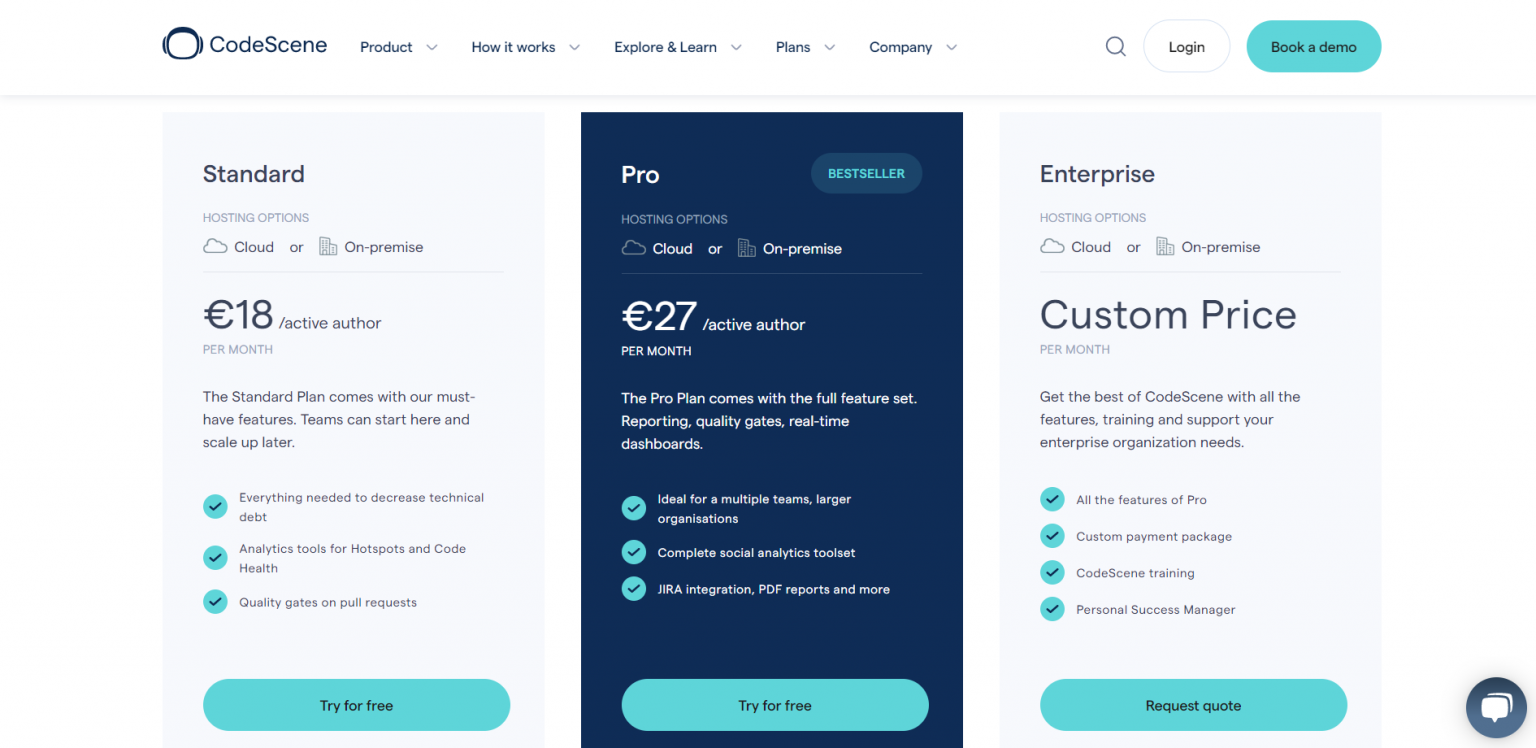The width and height of the screenshot is (1536, 748).
Task: Click the CodeScene logo icon
Action: [182, 44]
